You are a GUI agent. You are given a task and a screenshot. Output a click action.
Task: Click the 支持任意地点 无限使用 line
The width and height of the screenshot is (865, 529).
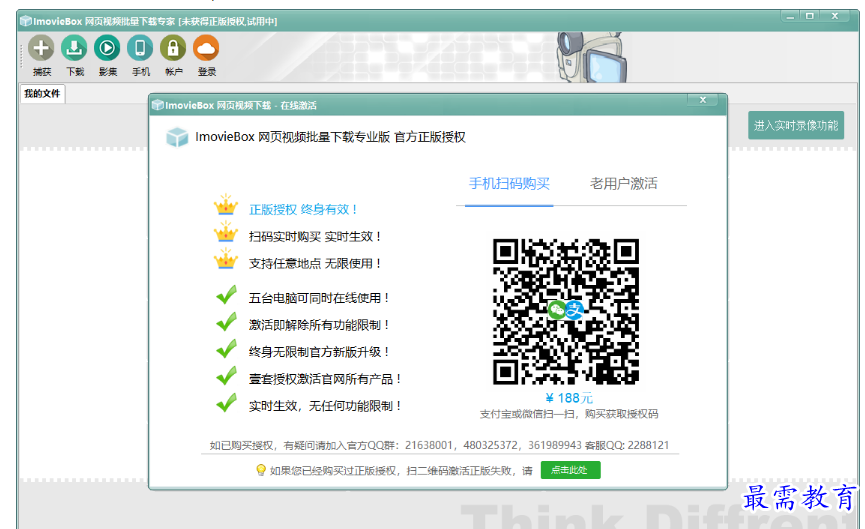(x=315, y=264)
